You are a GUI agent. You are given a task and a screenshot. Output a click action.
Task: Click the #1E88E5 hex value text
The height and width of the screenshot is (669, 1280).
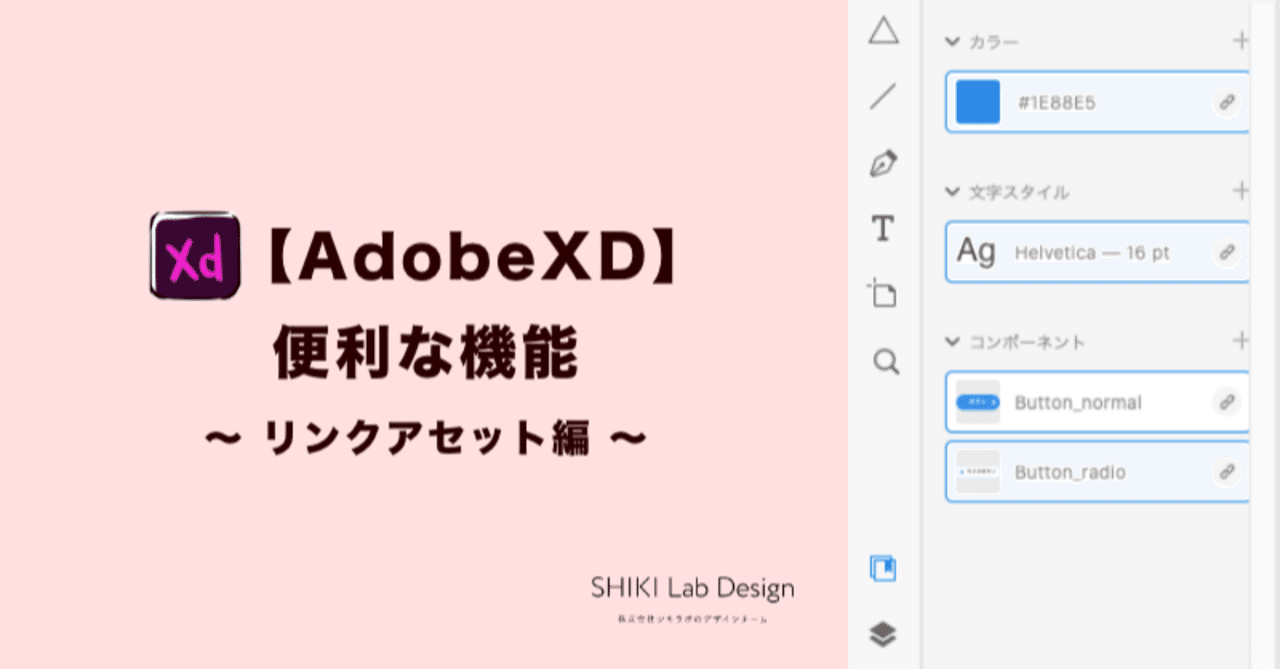[1057, 102]
